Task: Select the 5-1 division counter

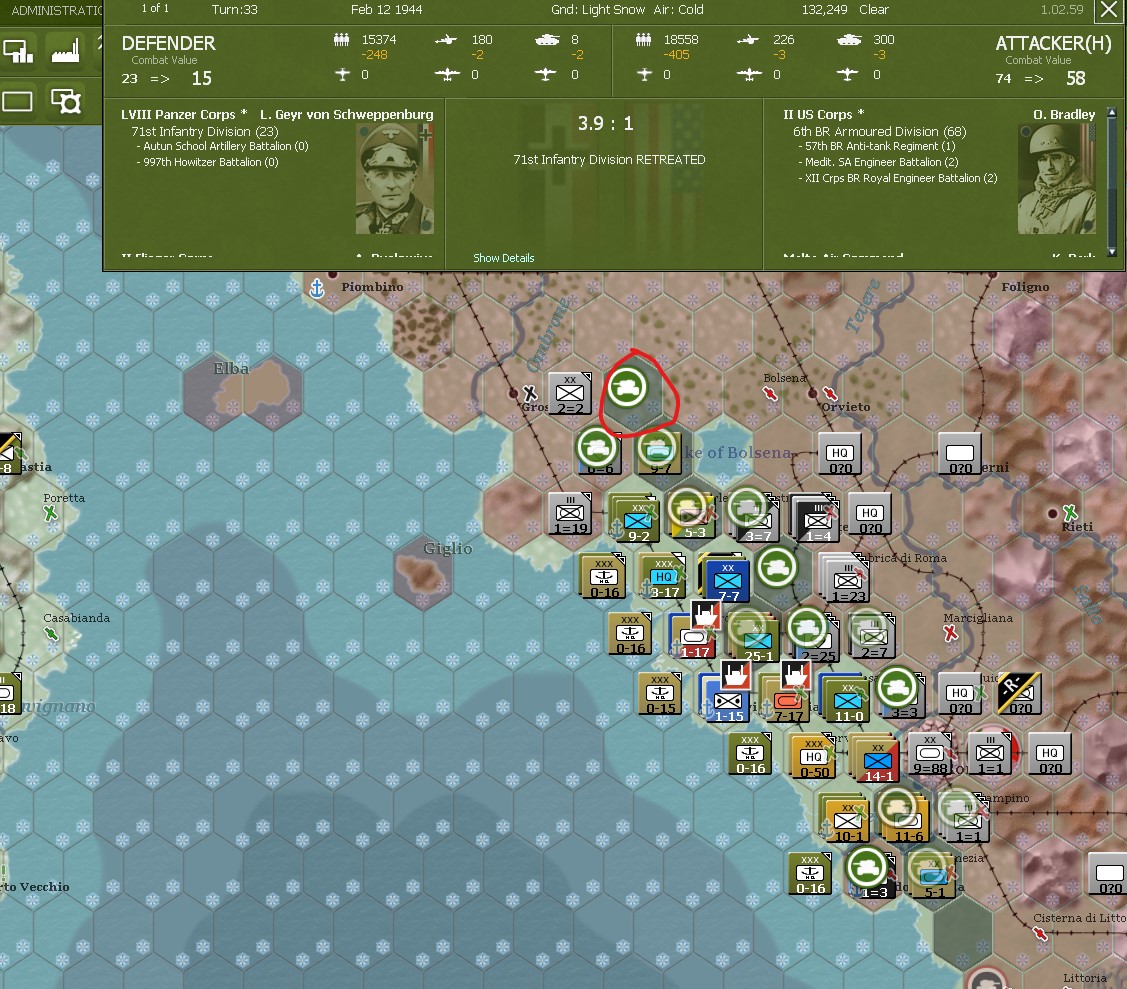Action: point(933,877)
